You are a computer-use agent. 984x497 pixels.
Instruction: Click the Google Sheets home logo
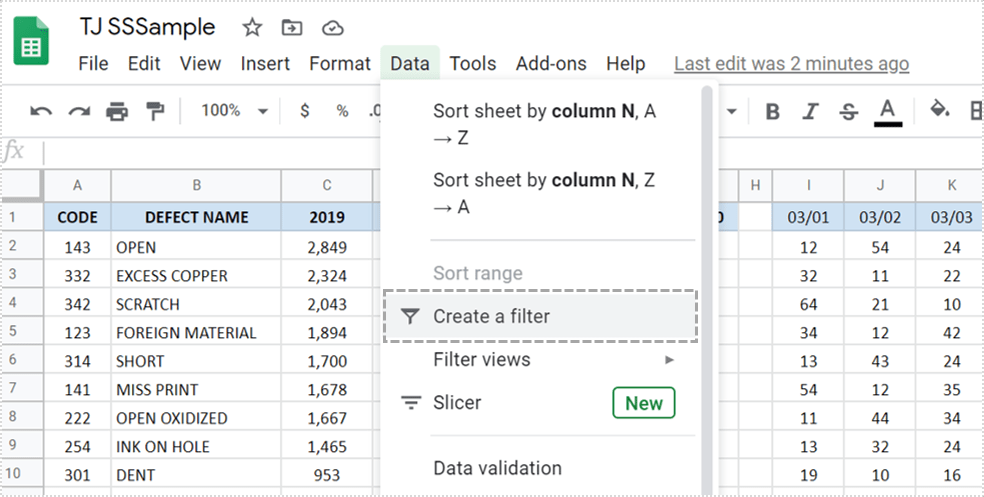tap(33, 46)
